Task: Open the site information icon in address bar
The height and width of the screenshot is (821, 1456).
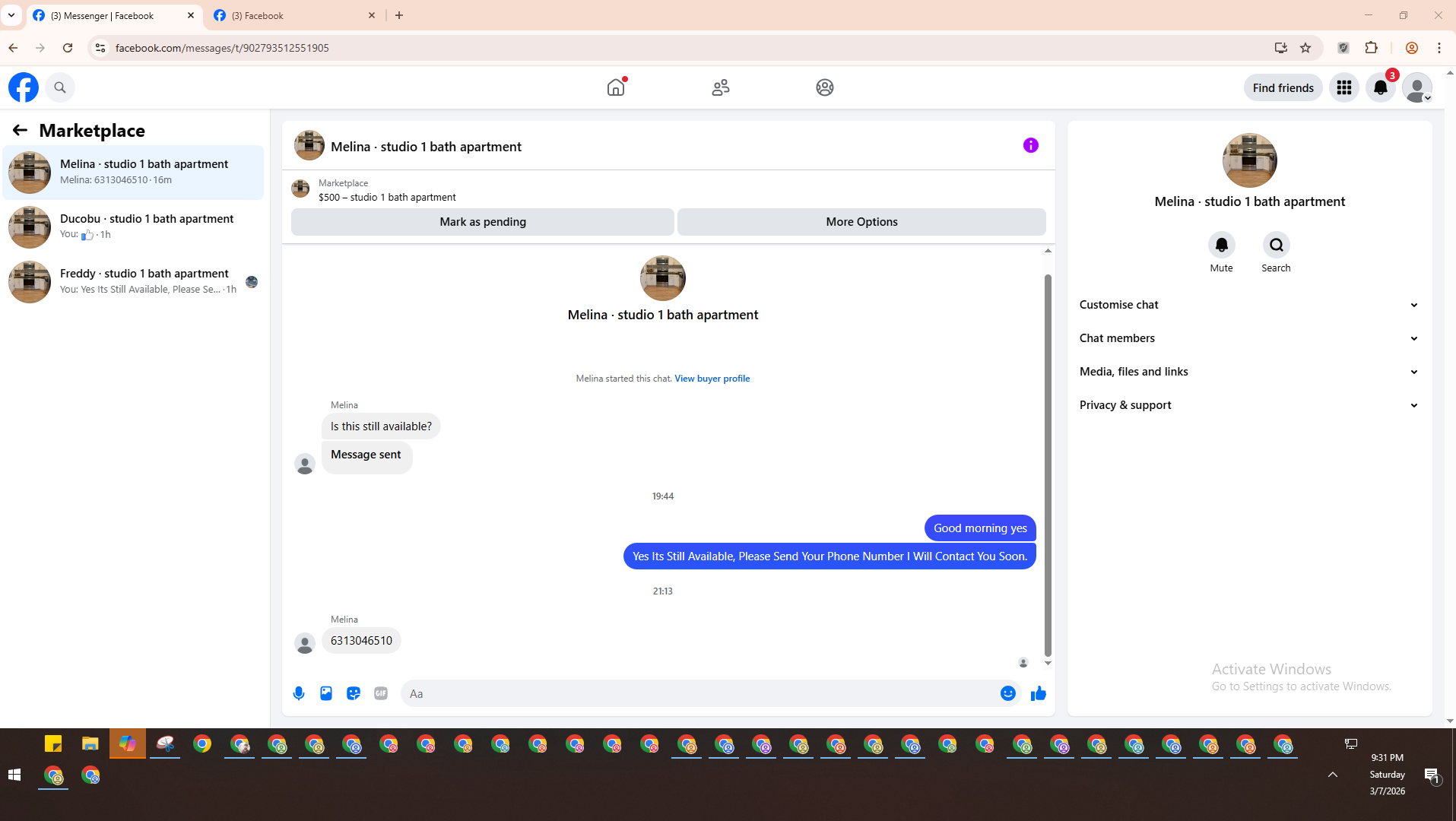Action: point(100,48)
